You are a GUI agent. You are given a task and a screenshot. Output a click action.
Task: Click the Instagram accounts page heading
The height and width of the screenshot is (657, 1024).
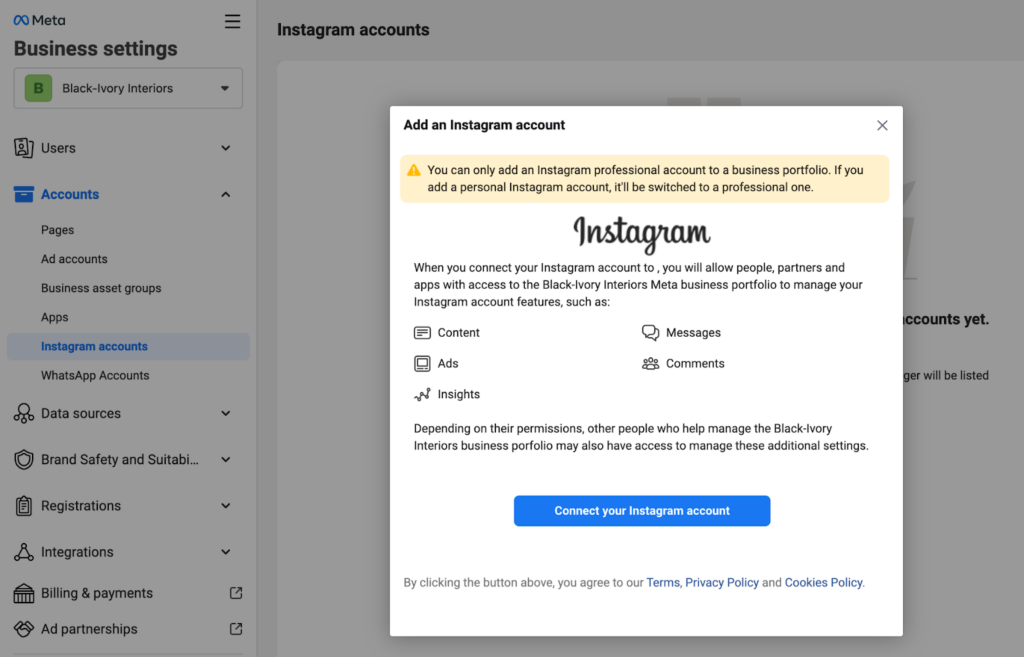pyautogui.click(x=353, y=30)
